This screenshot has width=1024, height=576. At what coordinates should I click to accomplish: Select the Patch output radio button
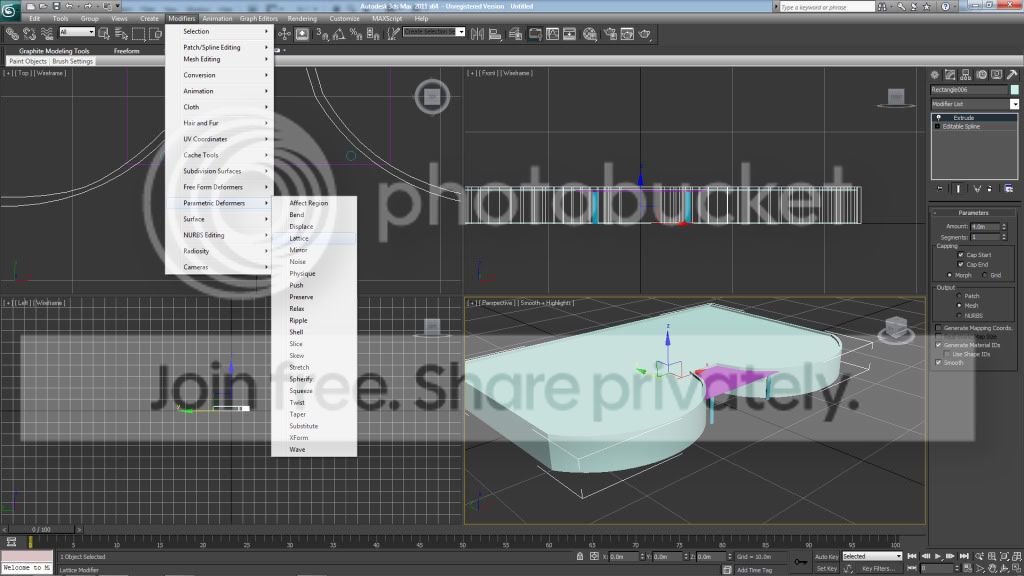coord(959,296)
